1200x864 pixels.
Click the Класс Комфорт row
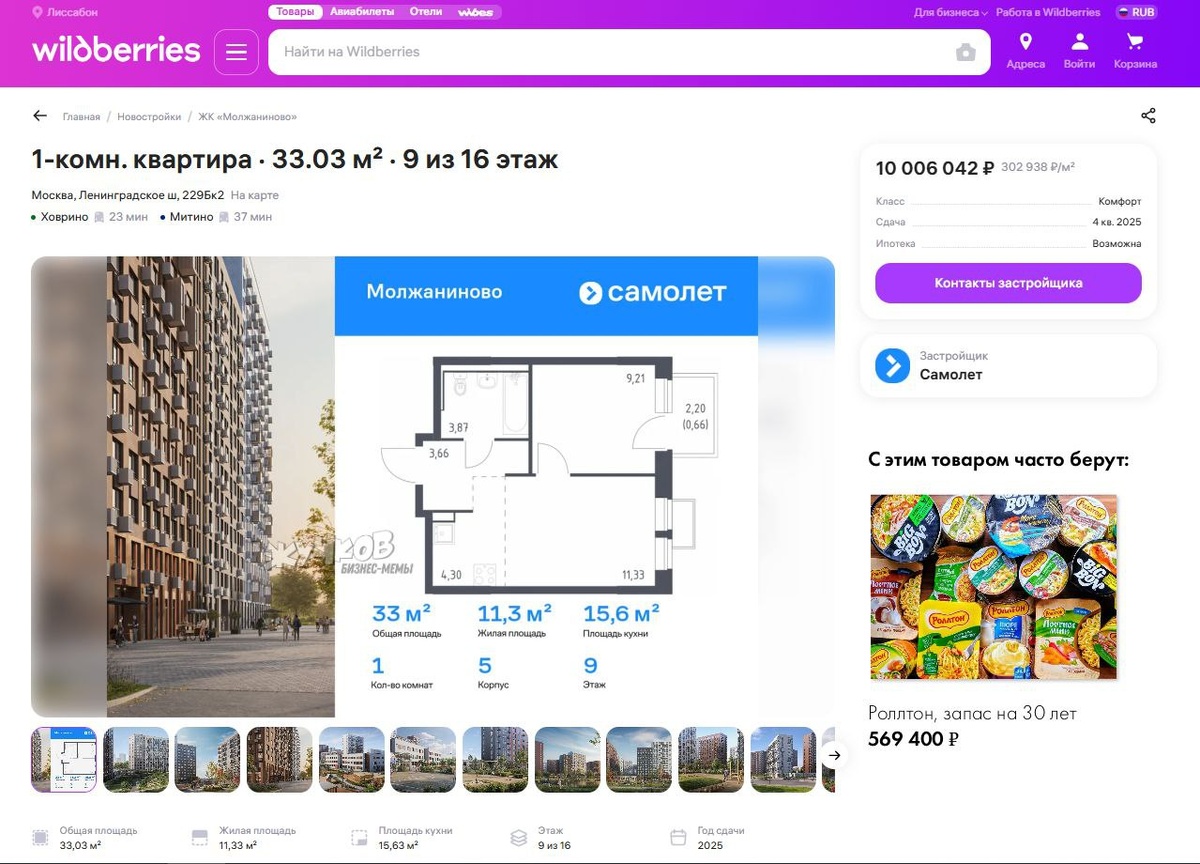(x=1008, y=202)
